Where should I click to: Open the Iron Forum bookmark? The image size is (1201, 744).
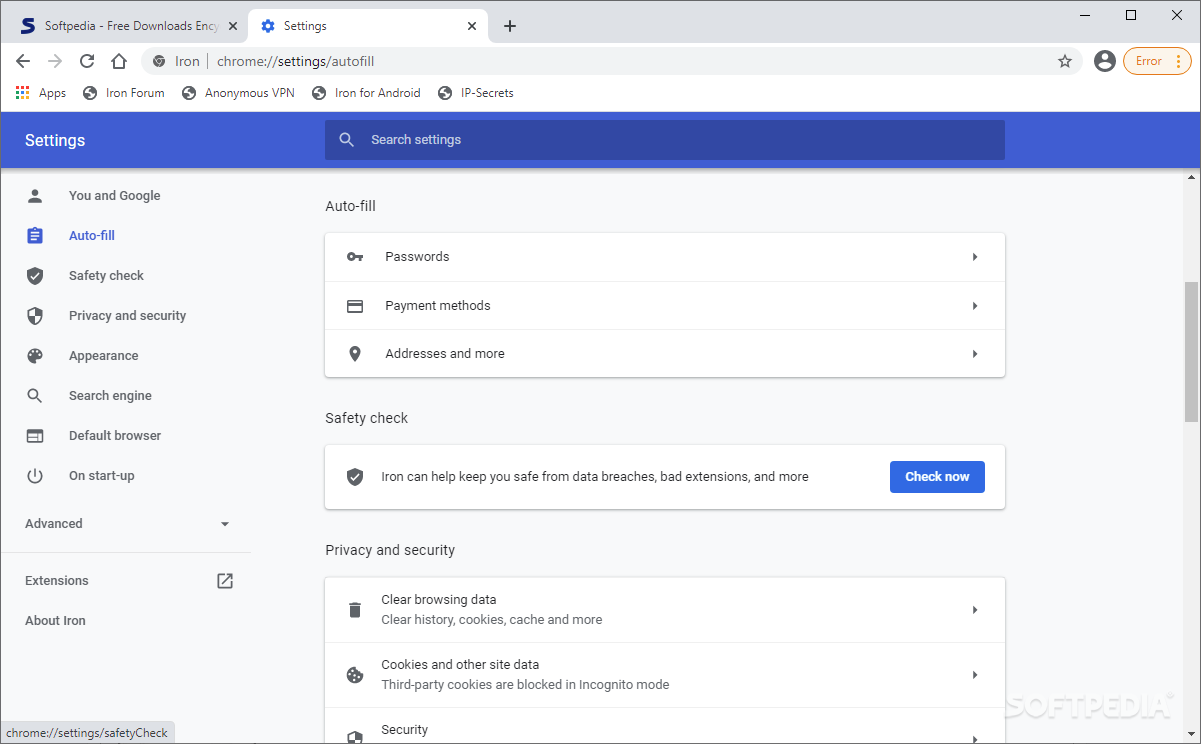[x=123, y=93]
